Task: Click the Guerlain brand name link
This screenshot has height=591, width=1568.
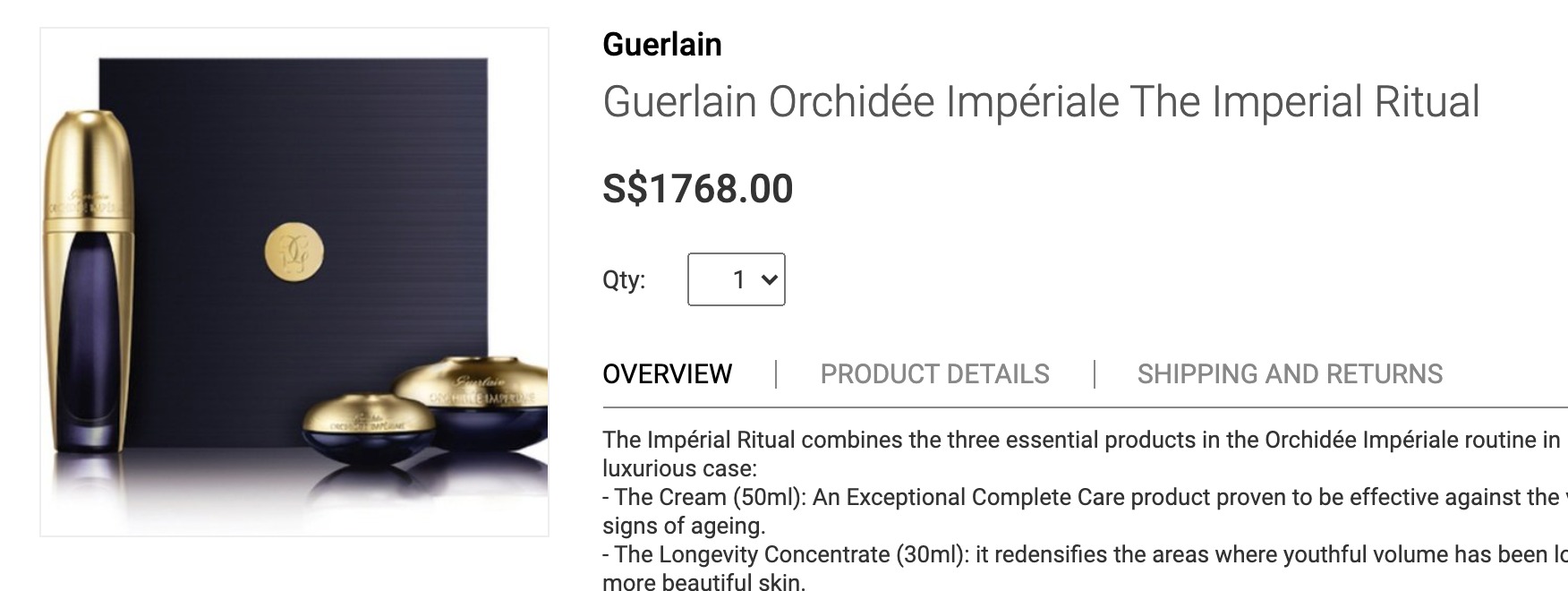Action: [661, 45]
